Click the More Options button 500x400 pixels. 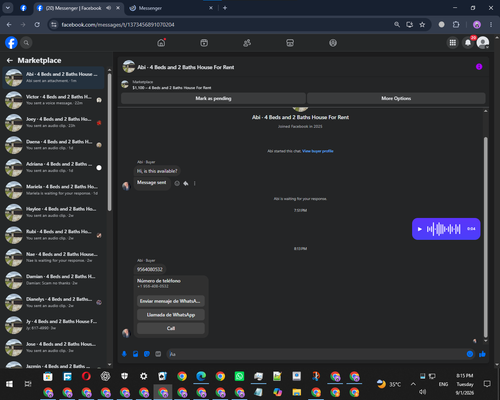pos(396,98)
